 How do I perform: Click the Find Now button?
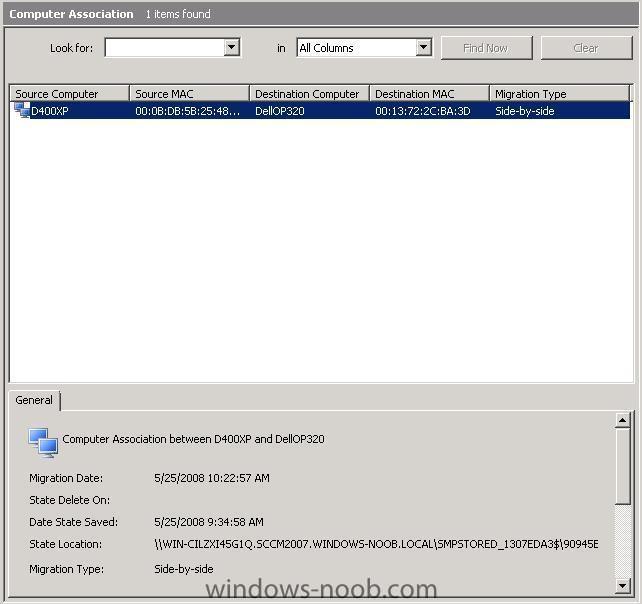[486, 48]
